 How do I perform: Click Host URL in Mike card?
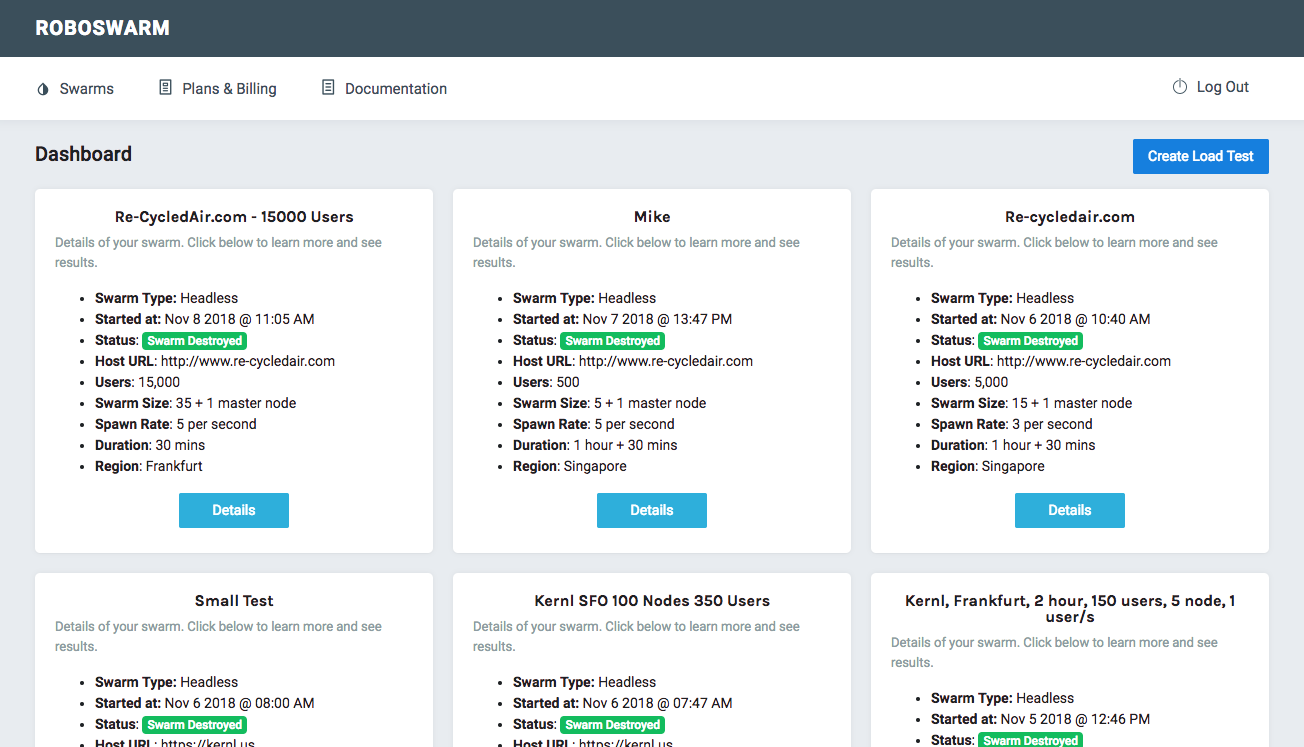(x=633, y=361)
